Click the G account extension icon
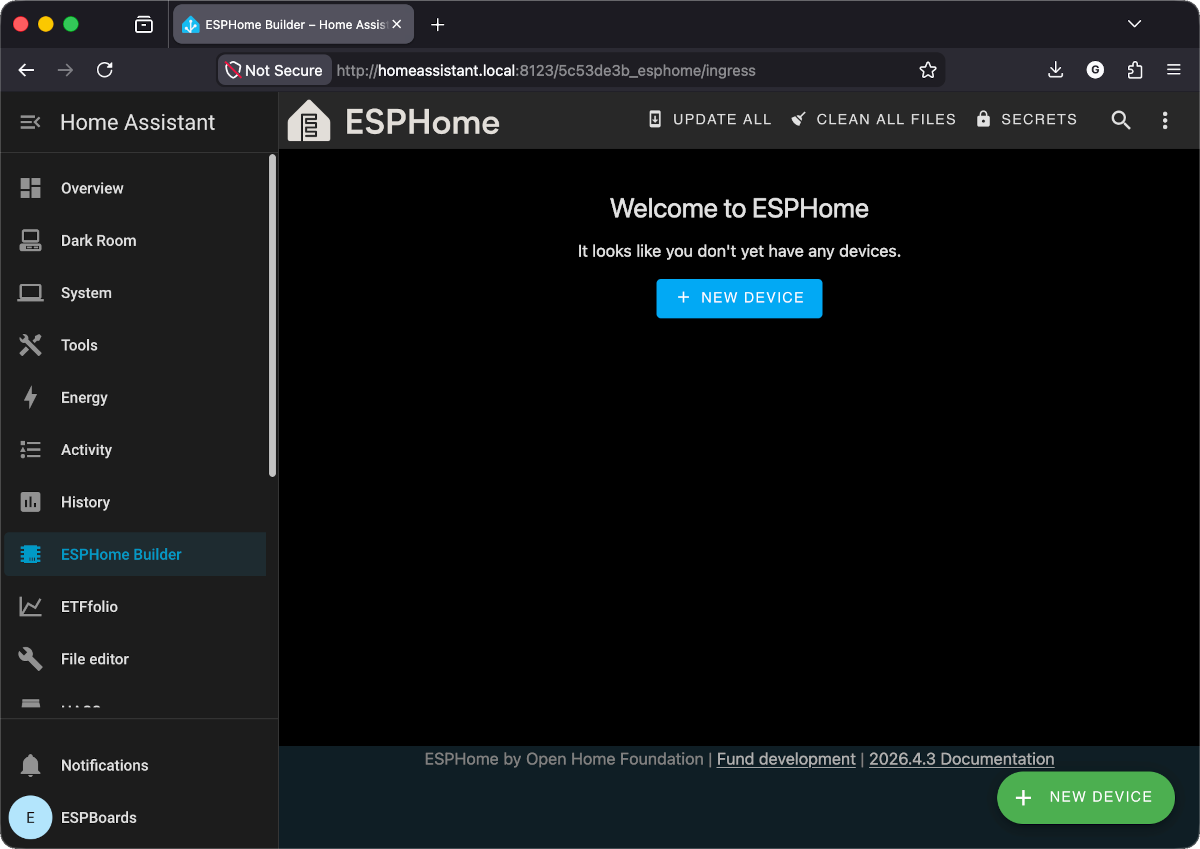The height and width of the screenshot is (849, 1200). point(1095,70)
